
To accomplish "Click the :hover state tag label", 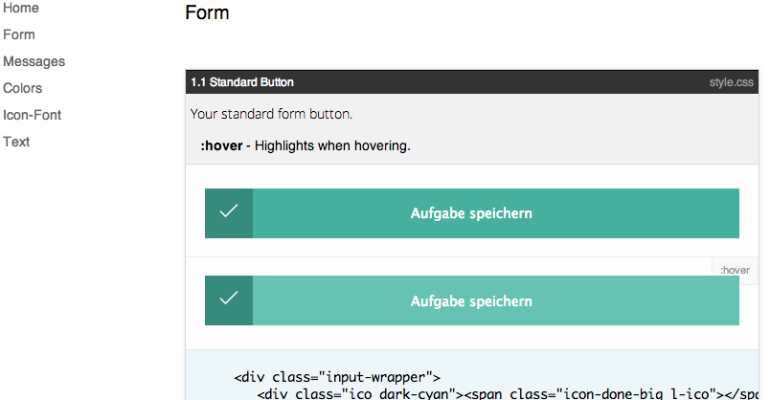I will 735,270.
